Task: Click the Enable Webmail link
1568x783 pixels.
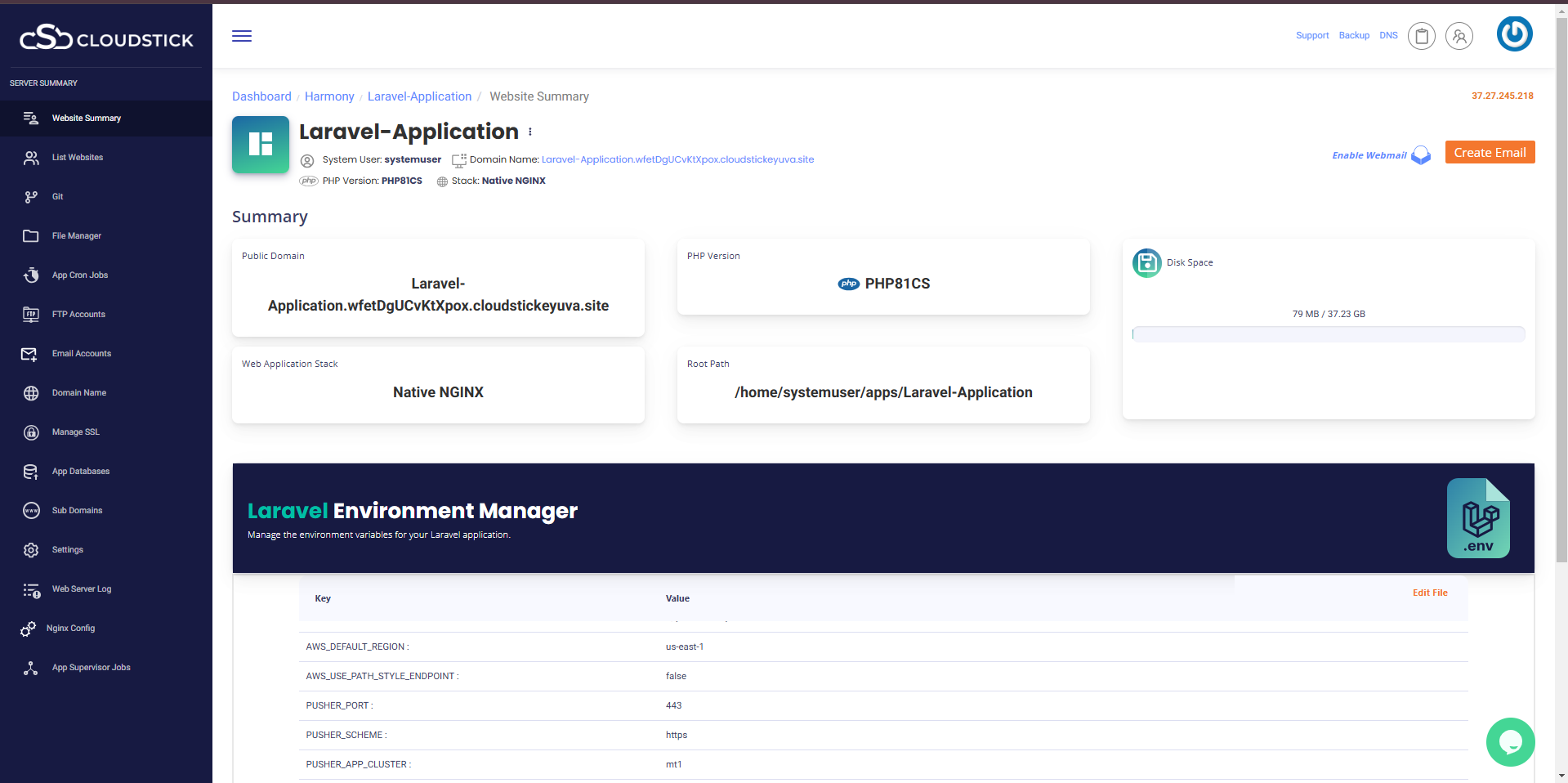Action: coord(1369,155)
